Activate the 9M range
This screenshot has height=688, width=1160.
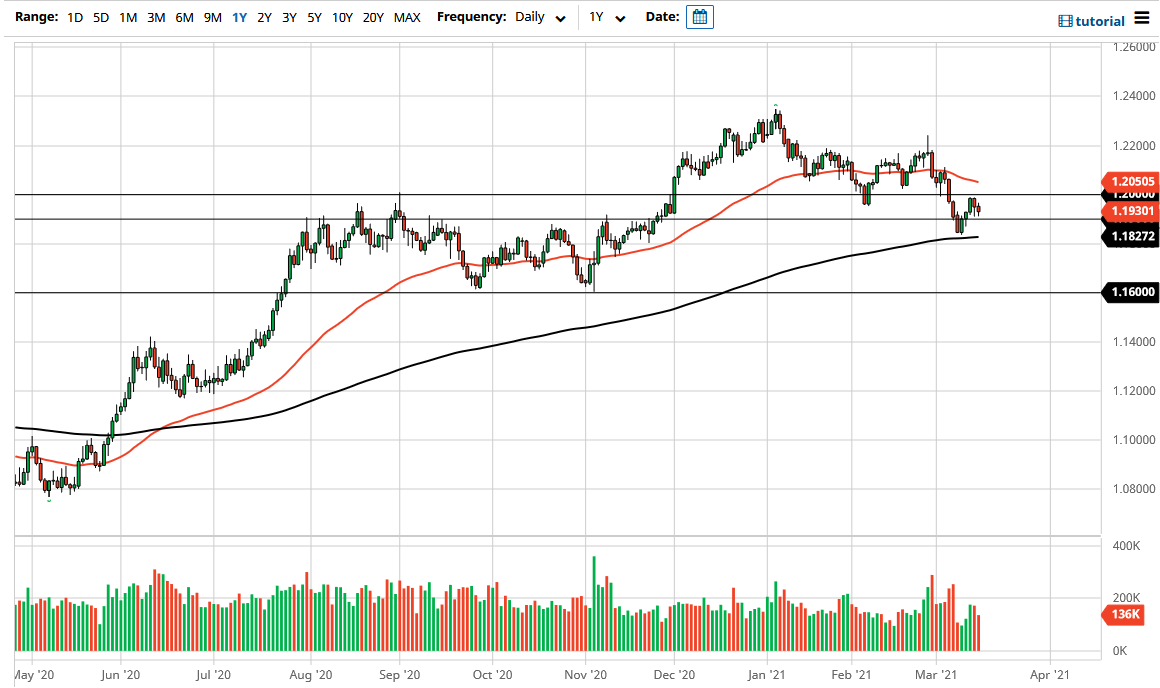[211, 17]
